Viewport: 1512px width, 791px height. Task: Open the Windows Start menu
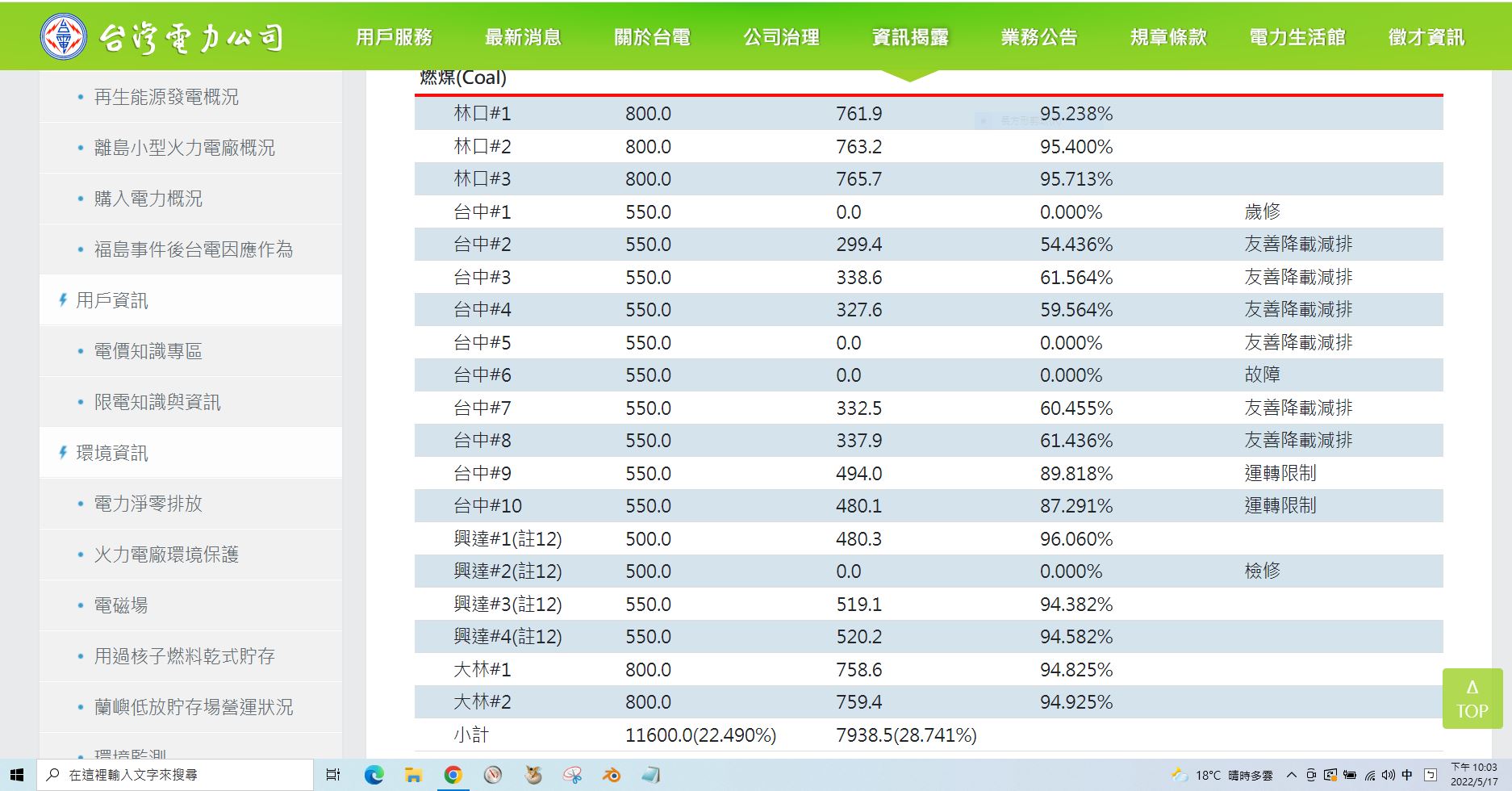17,775
